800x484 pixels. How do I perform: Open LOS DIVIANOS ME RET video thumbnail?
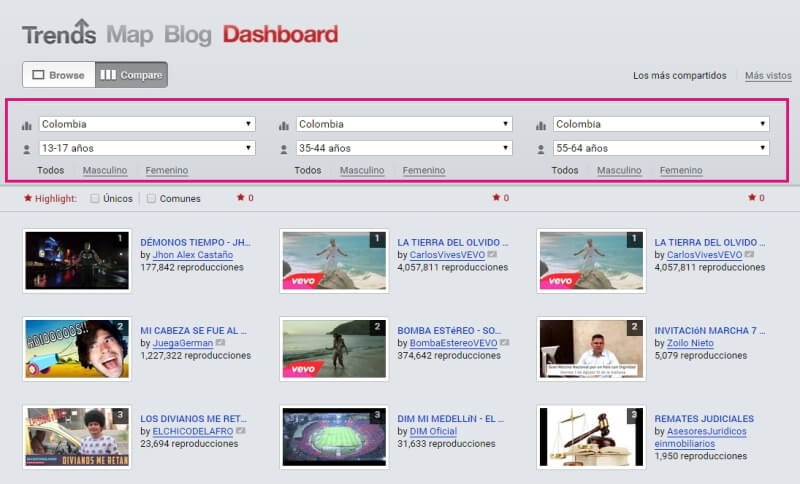(77, 437)
